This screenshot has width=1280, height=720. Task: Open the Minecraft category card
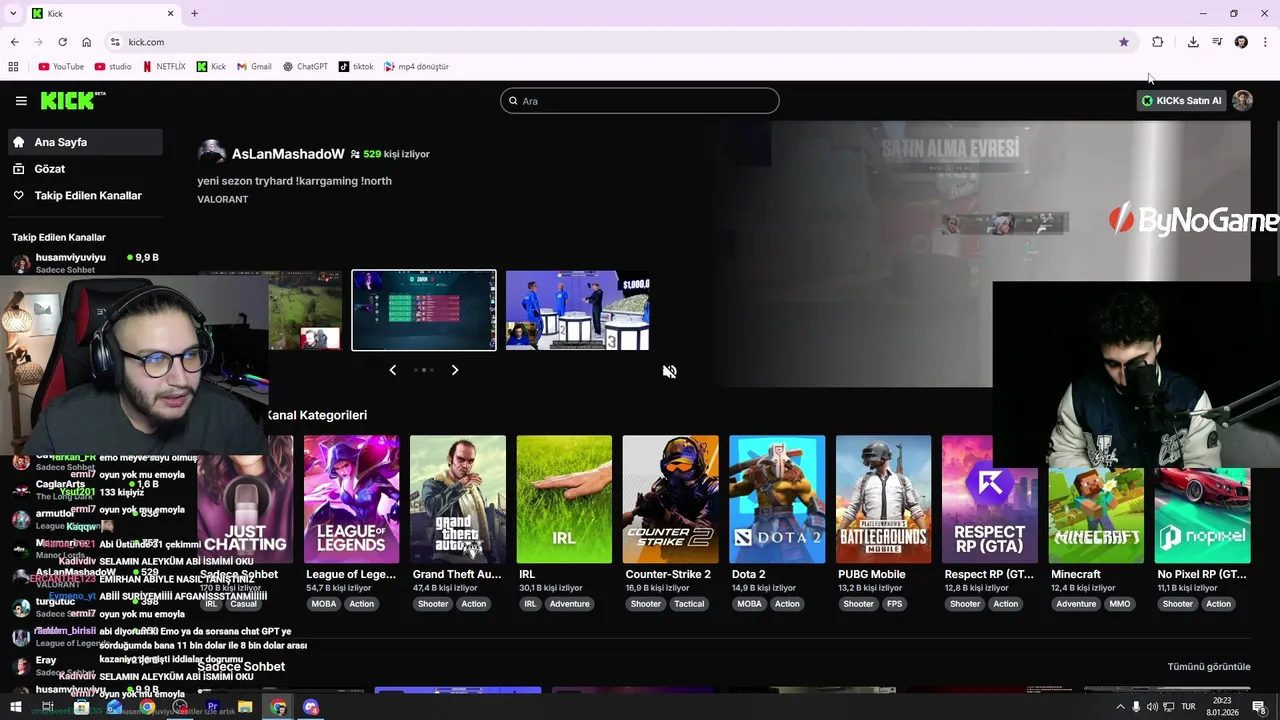pyautogui.click(x=1096, y=515)
